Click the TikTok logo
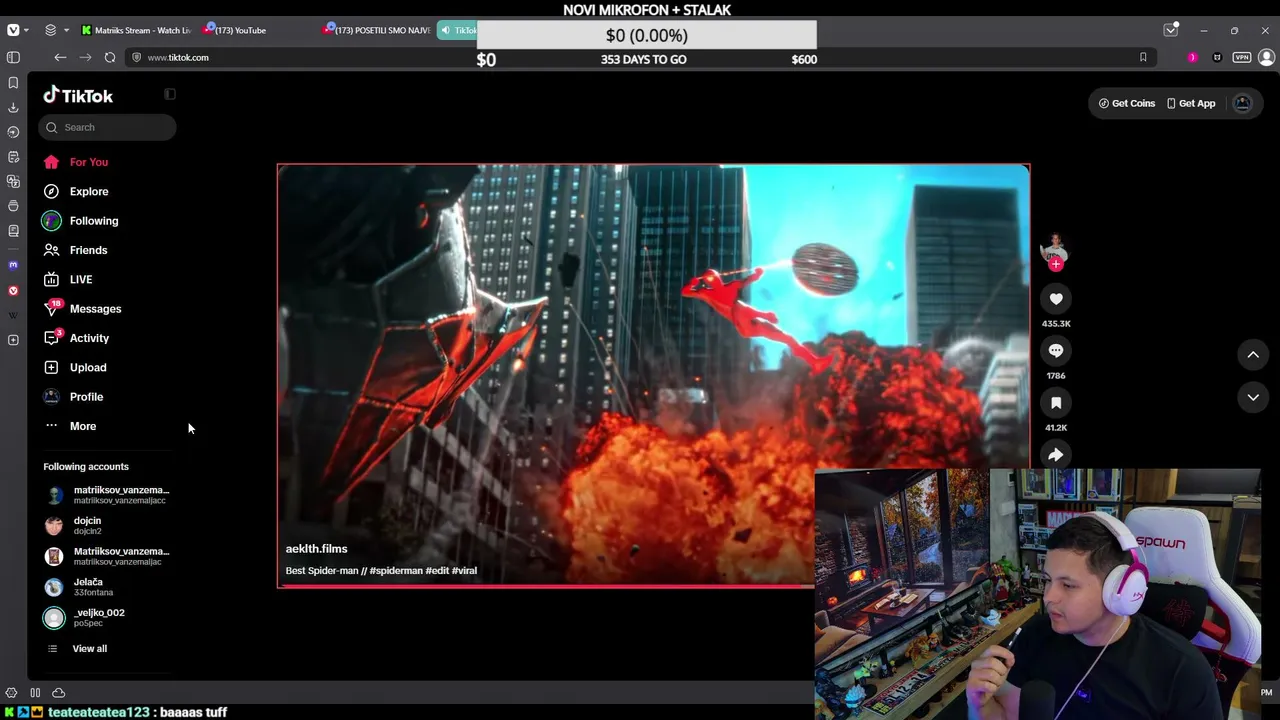 78,96
